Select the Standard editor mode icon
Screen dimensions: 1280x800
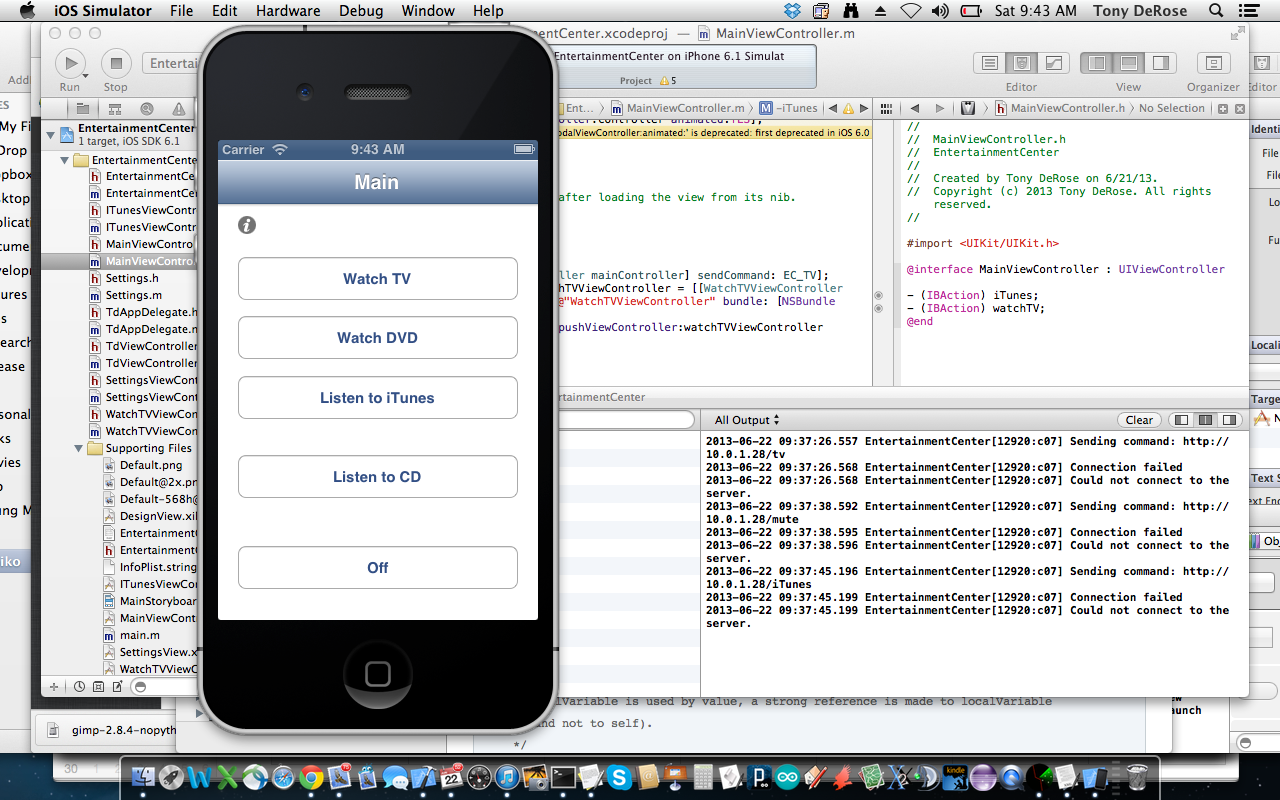pyautogui.click(x=990, y=63)
